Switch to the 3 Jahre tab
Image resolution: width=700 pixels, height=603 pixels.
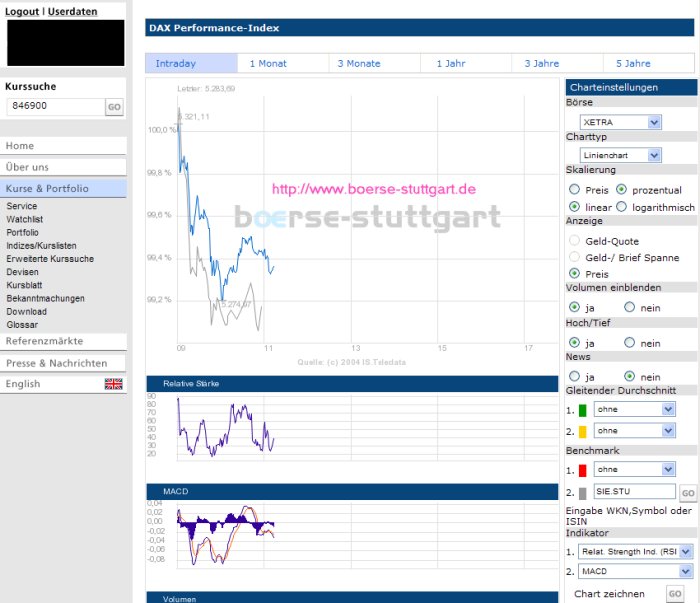pos(557,63)
